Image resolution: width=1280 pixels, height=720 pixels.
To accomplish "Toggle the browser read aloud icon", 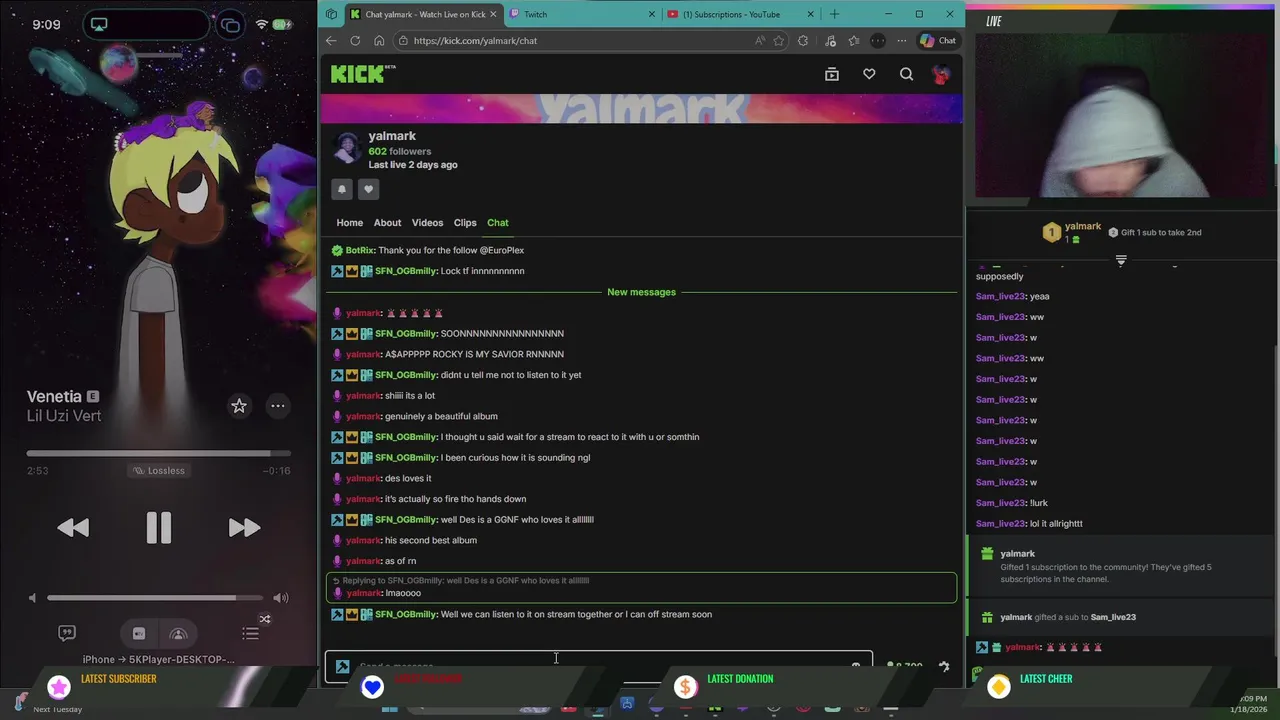I will pyautogui.click(x=760, y=41).
